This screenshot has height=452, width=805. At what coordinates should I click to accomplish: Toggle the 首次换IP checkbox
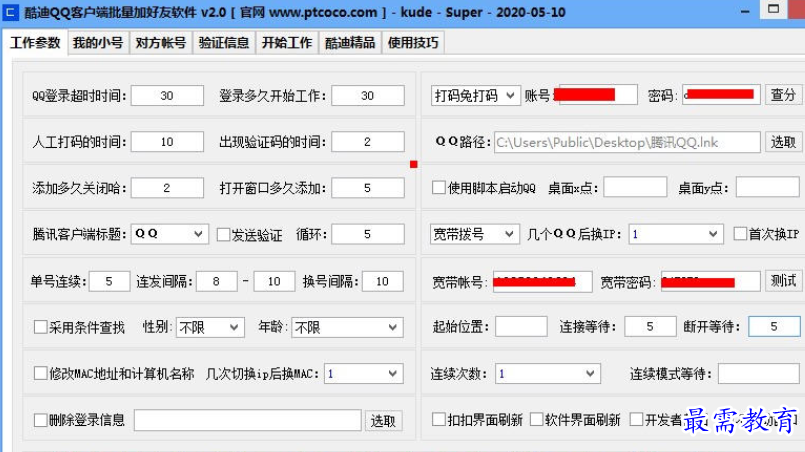(x=740, y=234)
